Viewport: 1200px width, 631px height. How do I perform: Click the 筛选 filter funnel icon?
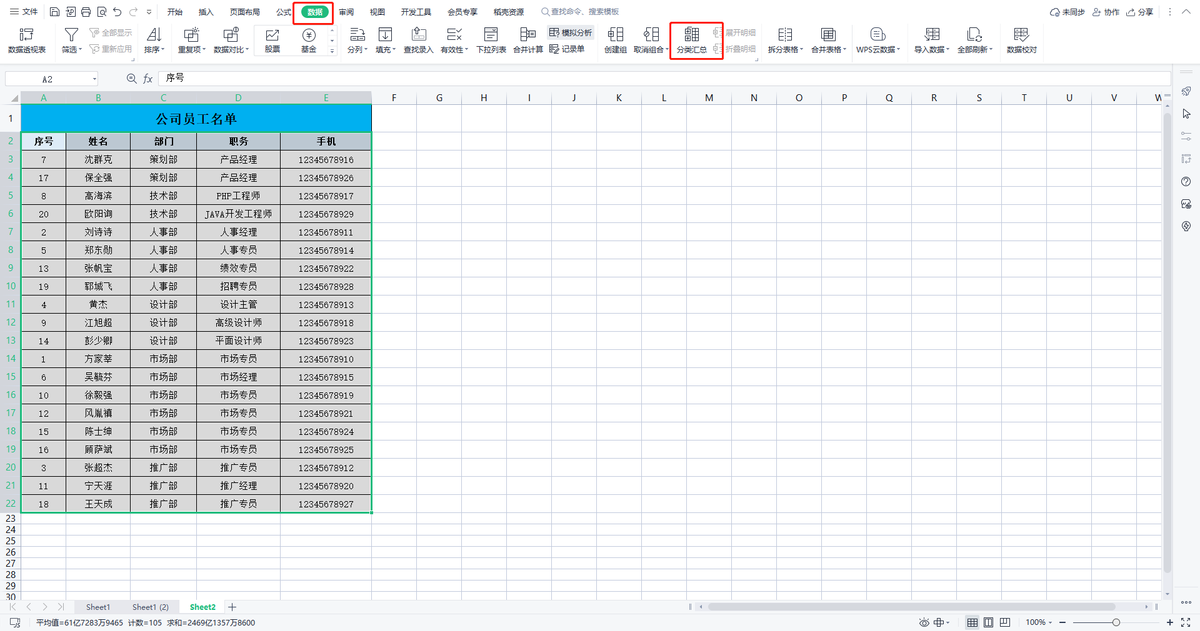point(71,35)
